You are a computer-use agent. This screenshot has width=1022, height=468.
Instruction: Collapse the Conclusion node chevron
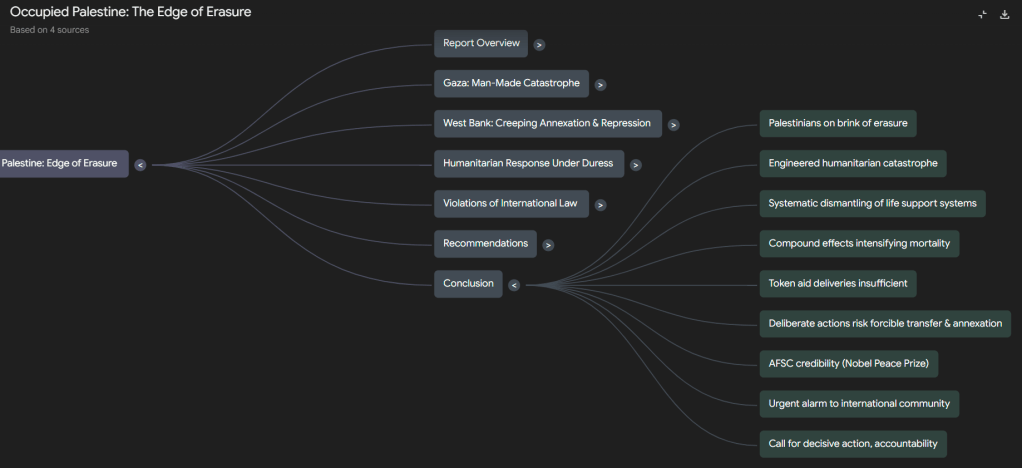coord(514,285)
